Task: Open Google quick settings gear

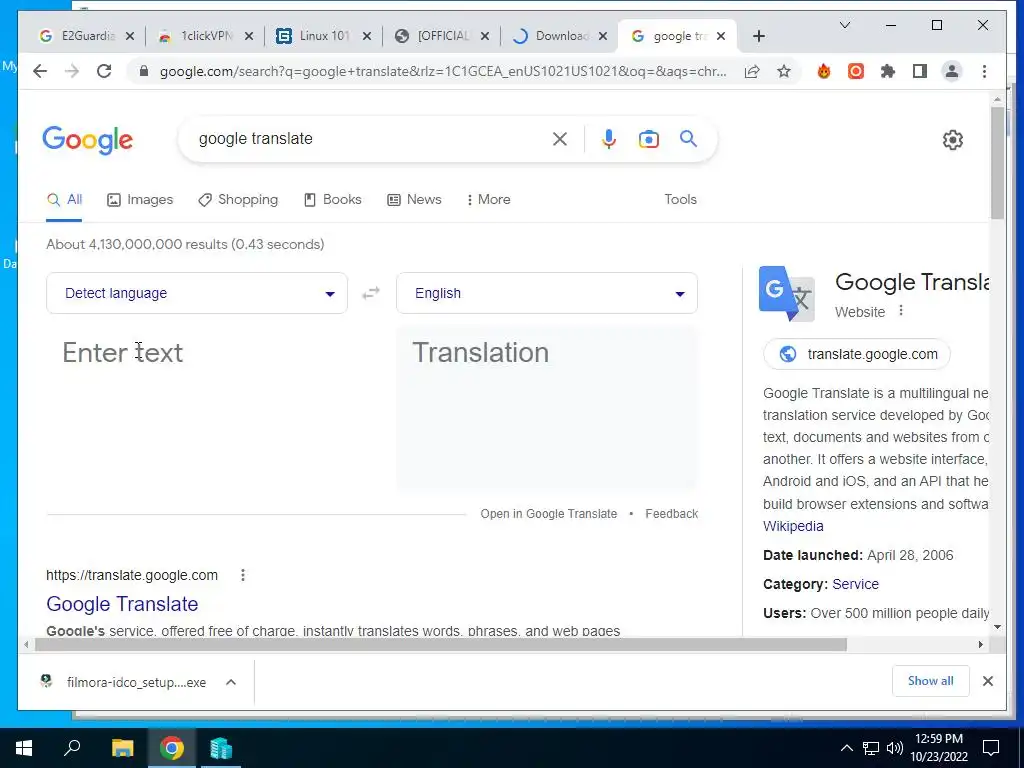Action: (x=952, y=140)
